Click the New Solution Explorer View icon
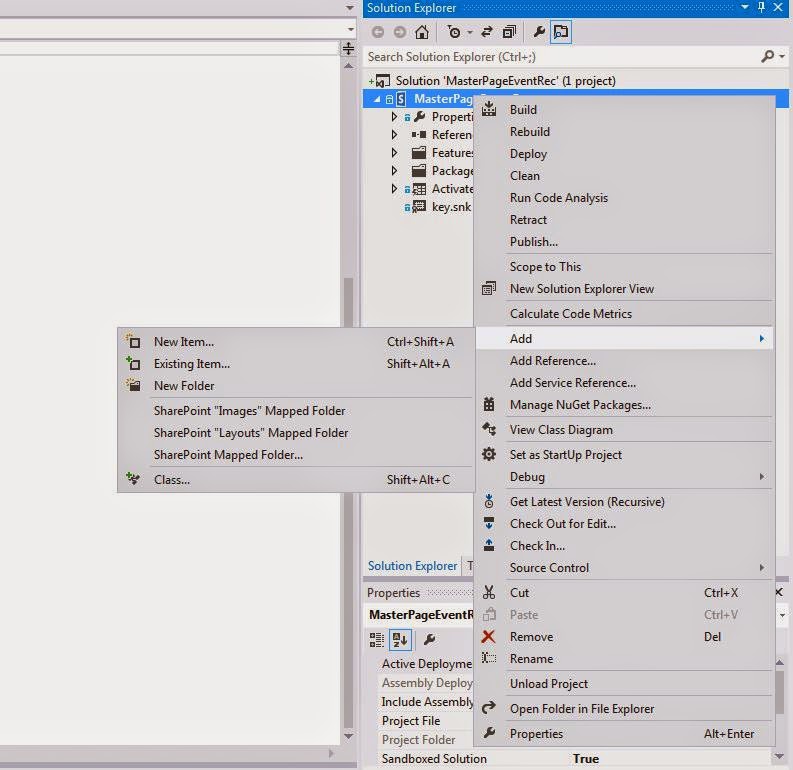This screenshot has height=770, width=793. (489, 288)
